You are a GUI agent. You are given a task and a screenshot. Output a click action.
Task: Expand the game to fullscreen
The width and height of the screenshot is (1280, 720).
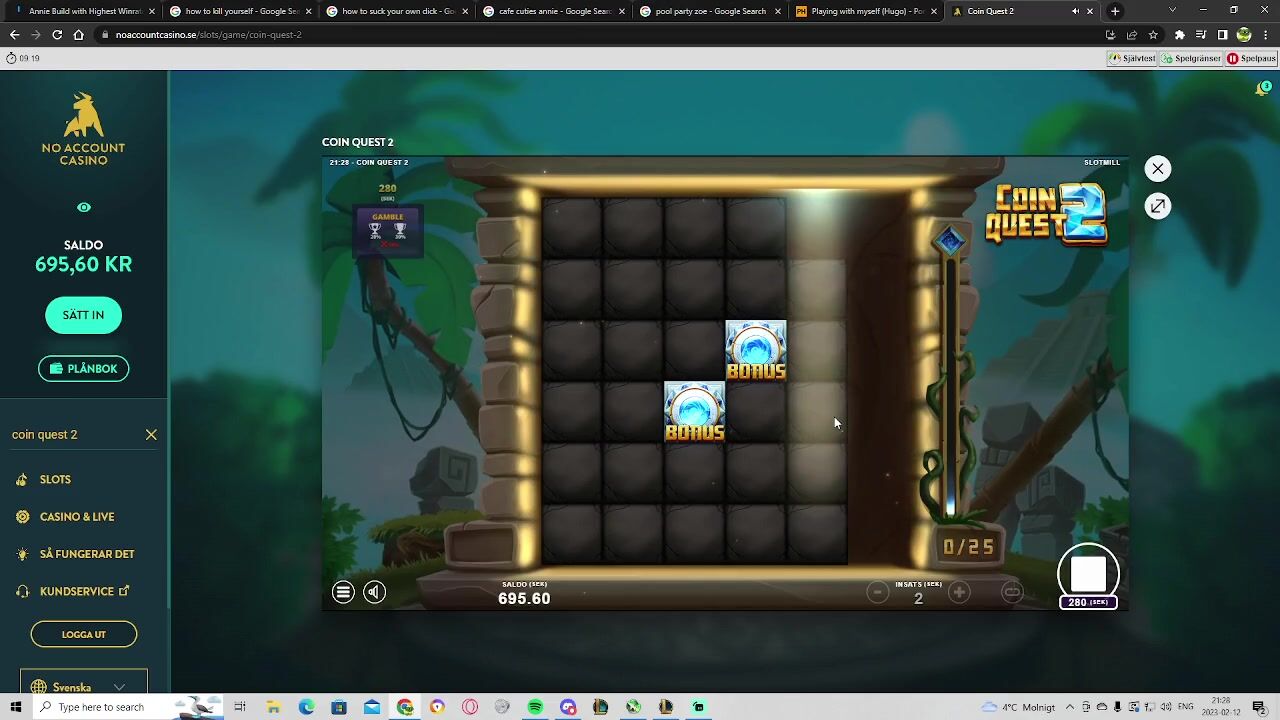click(x=1157, y=206)
